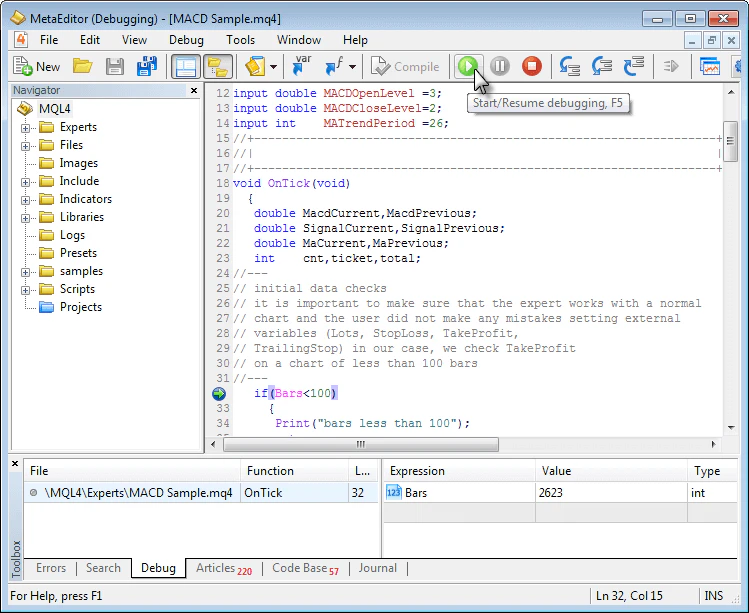Click the Save All toolbar icon
The image size is (749, 613).
pos(147,66)
